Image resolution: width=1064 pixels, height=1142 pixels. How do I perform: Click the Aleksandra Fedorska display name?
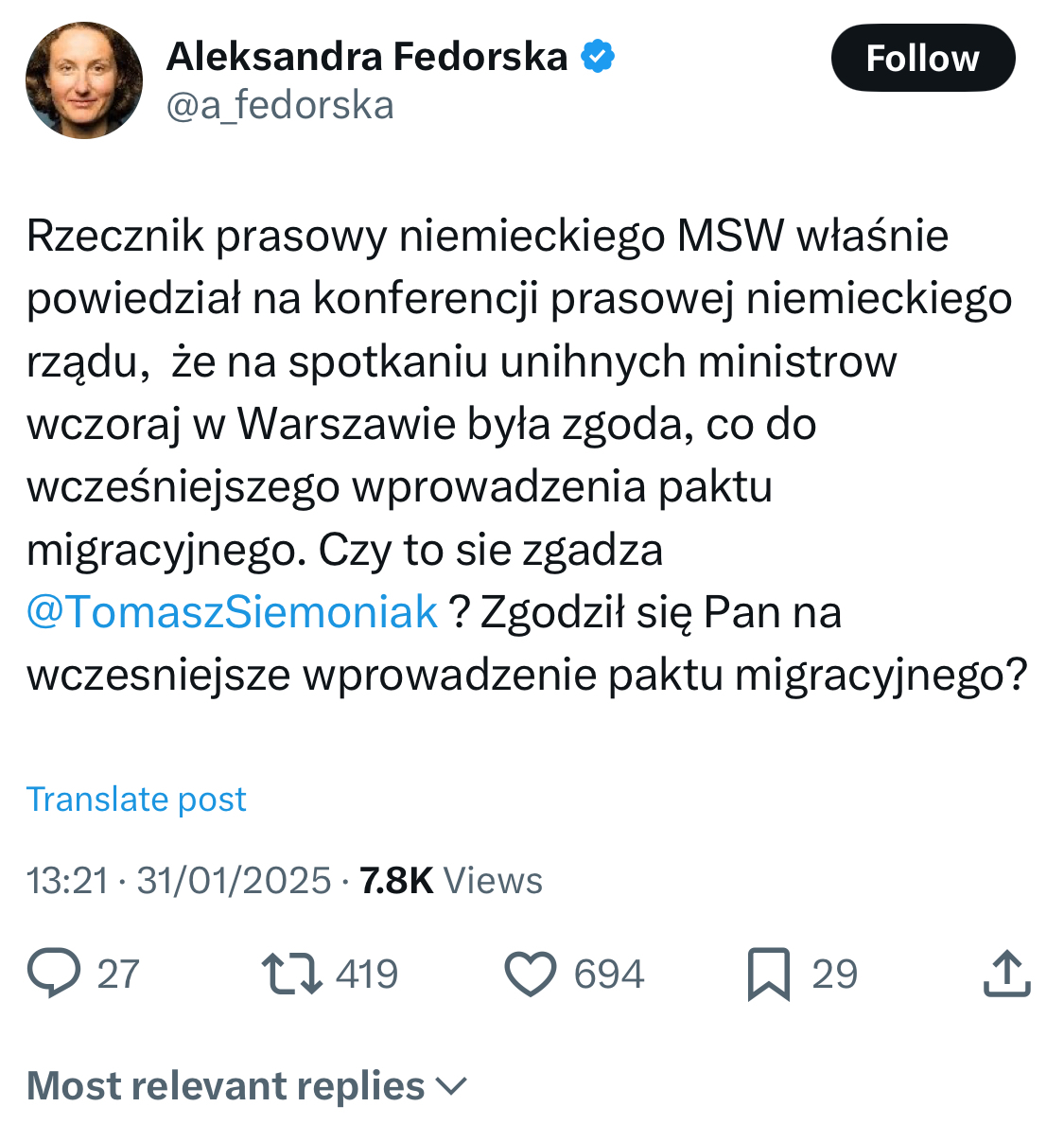coord(367,57)
